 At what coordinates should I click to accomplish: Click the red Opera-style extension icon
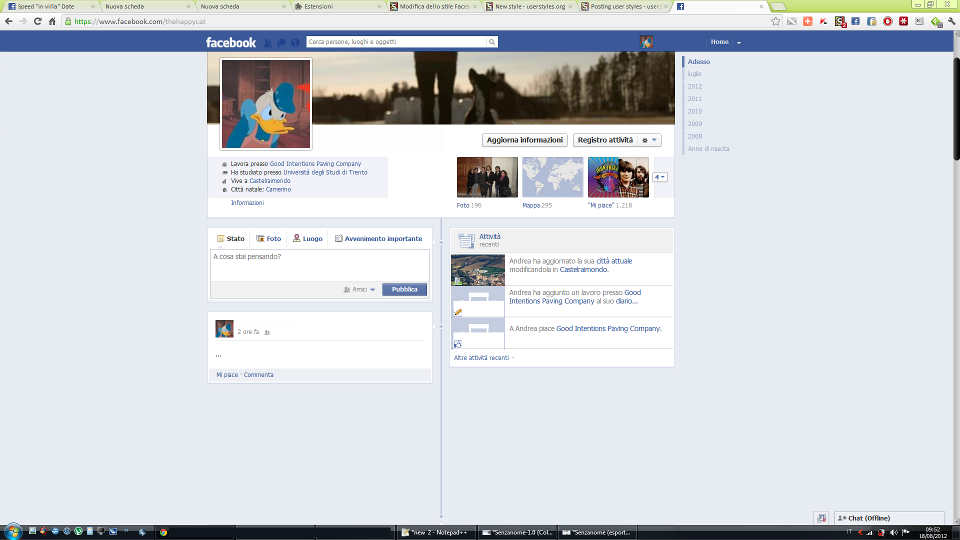(x=887, y=21)
